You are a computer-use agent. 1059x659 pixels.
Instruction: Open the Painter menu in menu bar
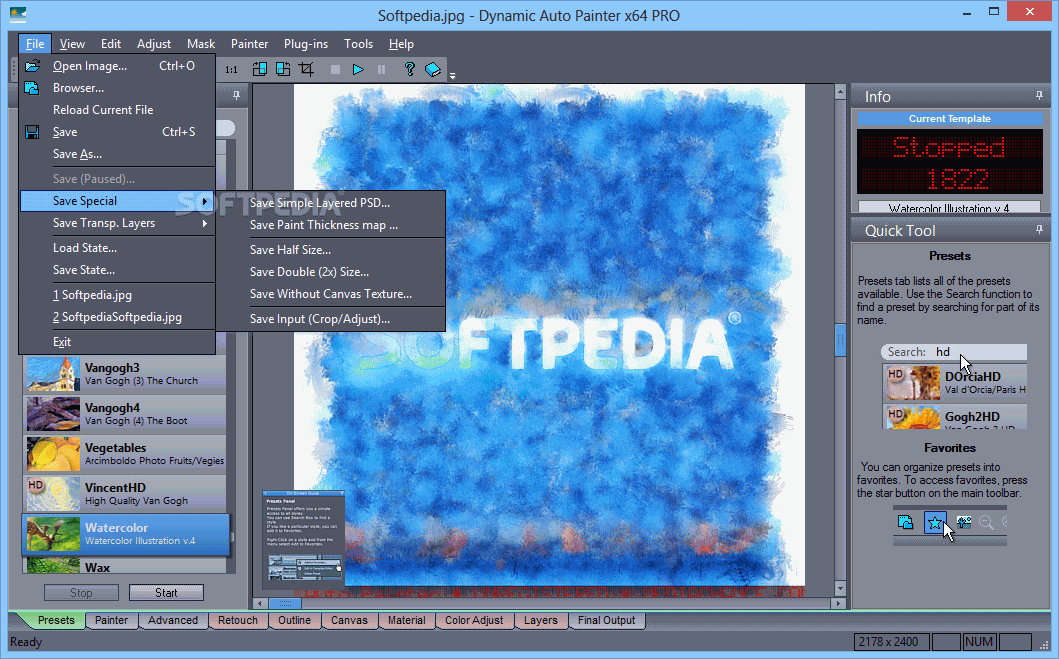250,44
